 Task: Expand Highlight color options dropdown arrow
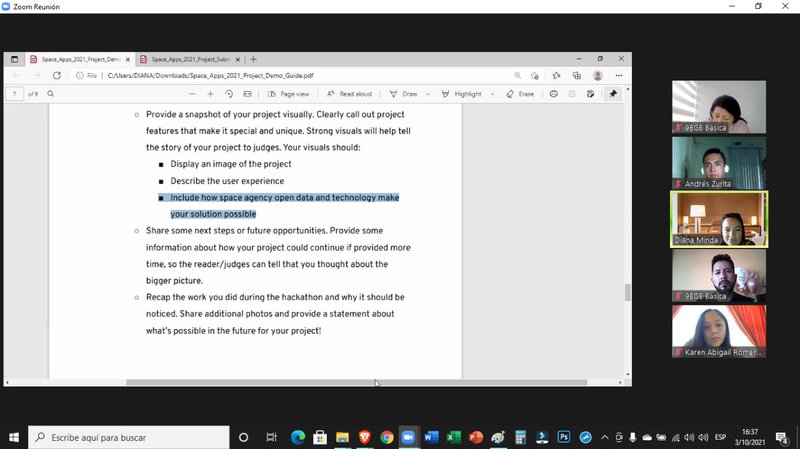(x=491, y=94)
